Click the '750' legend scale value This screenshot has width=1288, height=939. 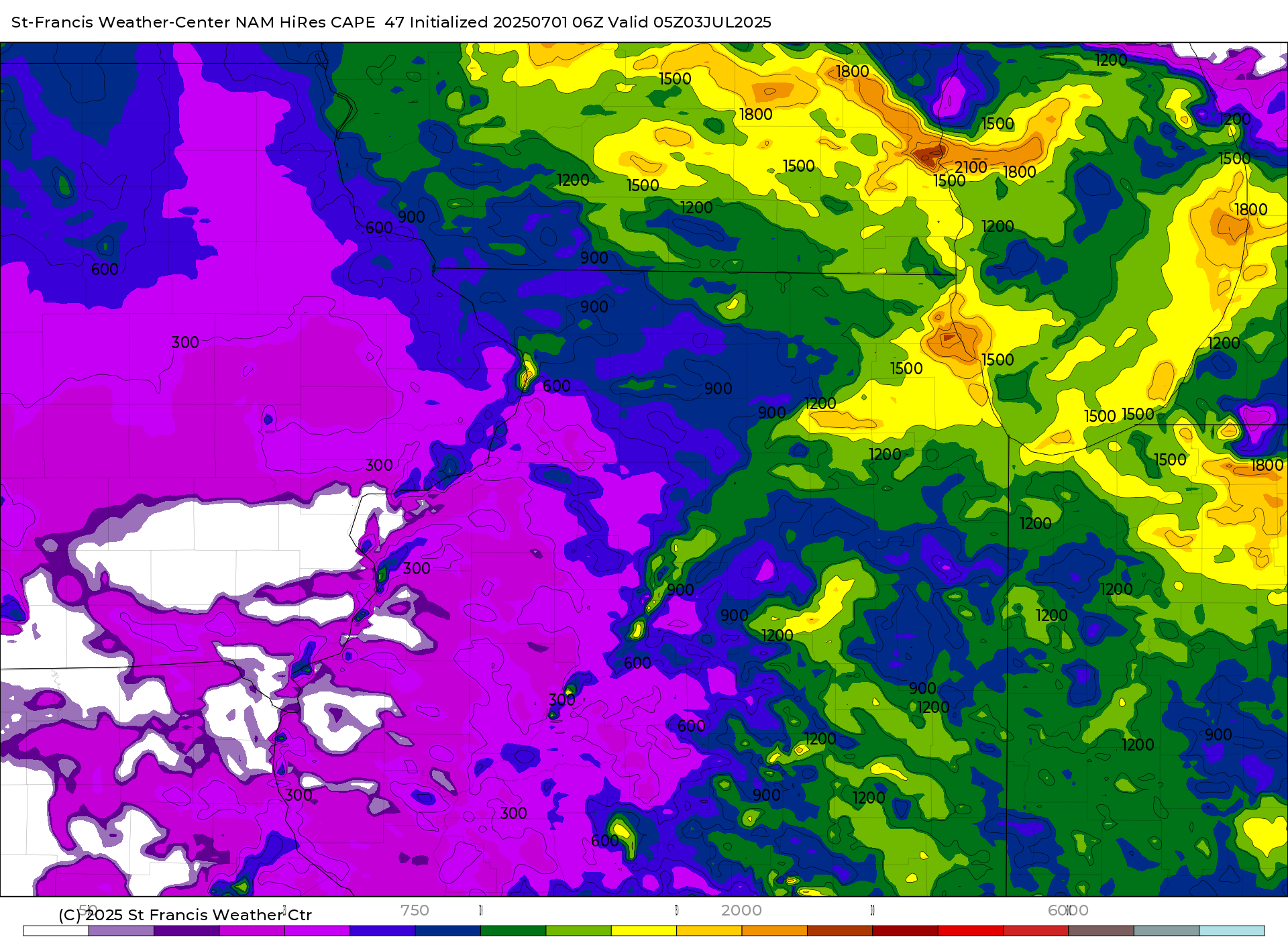coord(415,910)
